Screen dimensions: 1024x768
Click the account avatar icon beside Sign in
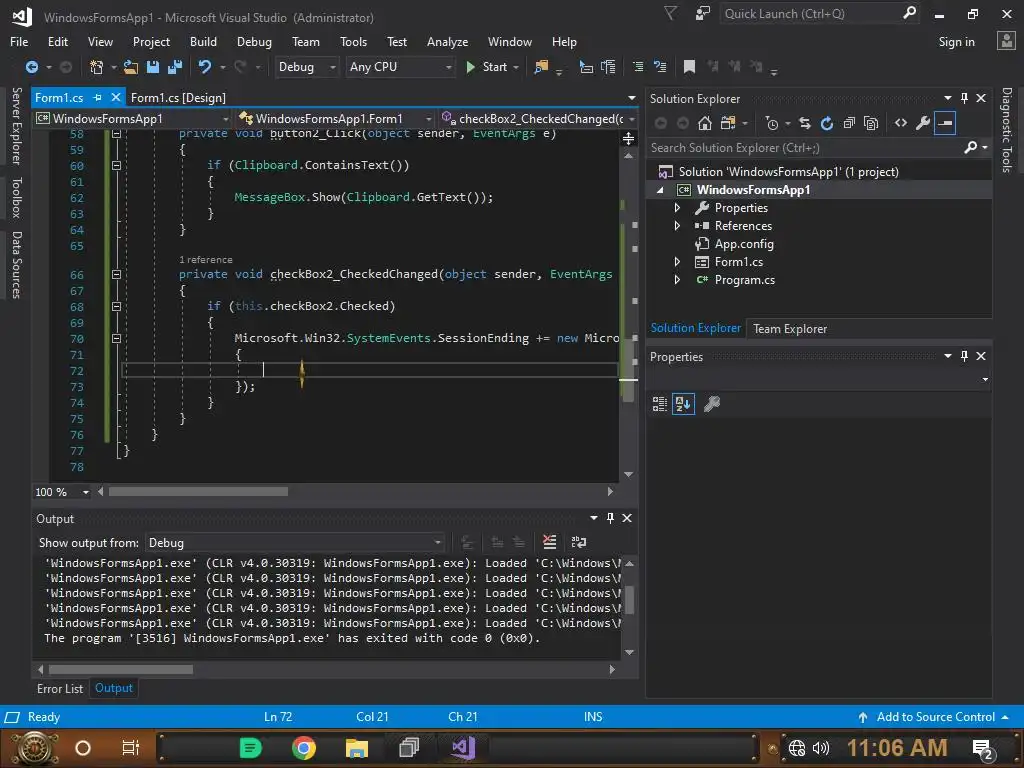tap(1006, 41)
